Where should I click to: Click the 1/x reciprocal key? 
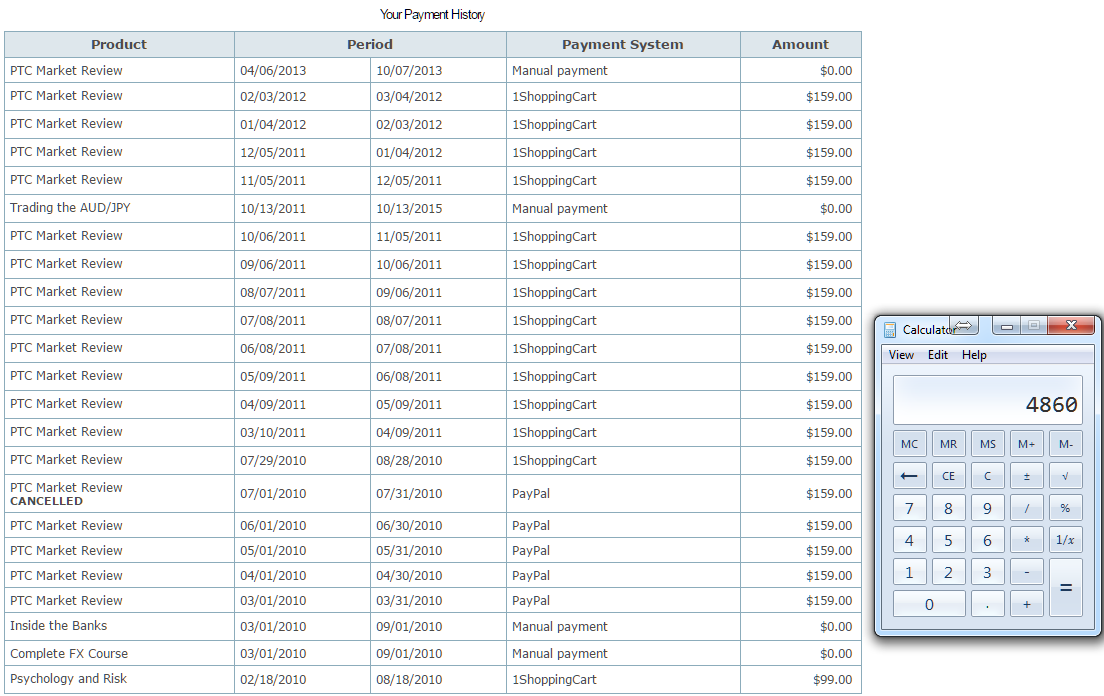[1066, 540]
